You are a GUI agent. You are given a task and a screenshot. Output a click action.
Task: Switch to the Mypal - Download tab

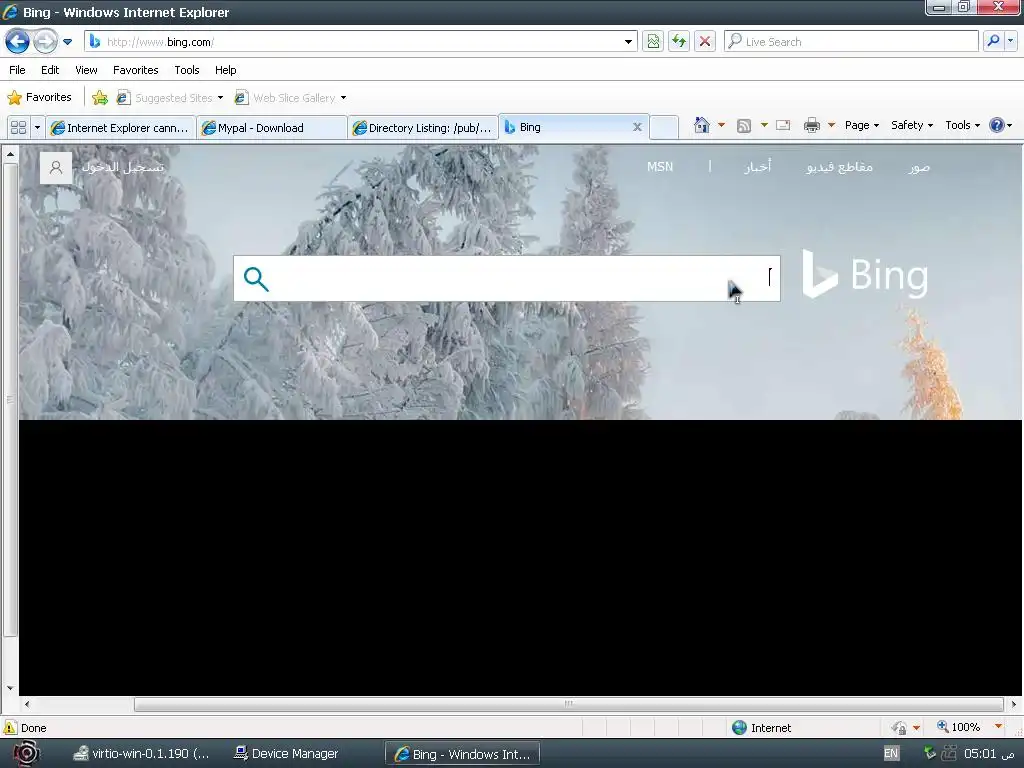(x=272, y=128)
